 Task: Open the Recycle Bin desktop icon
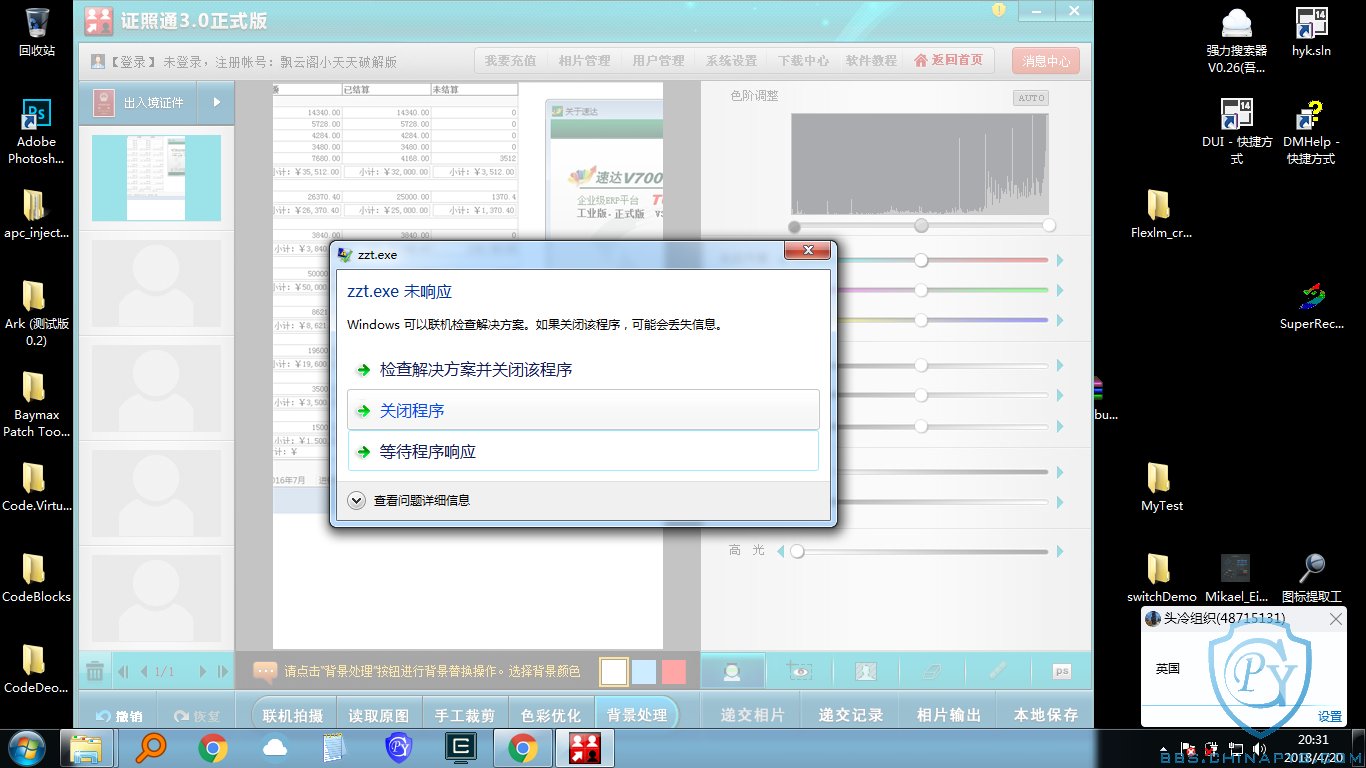[x=37, y=32]
